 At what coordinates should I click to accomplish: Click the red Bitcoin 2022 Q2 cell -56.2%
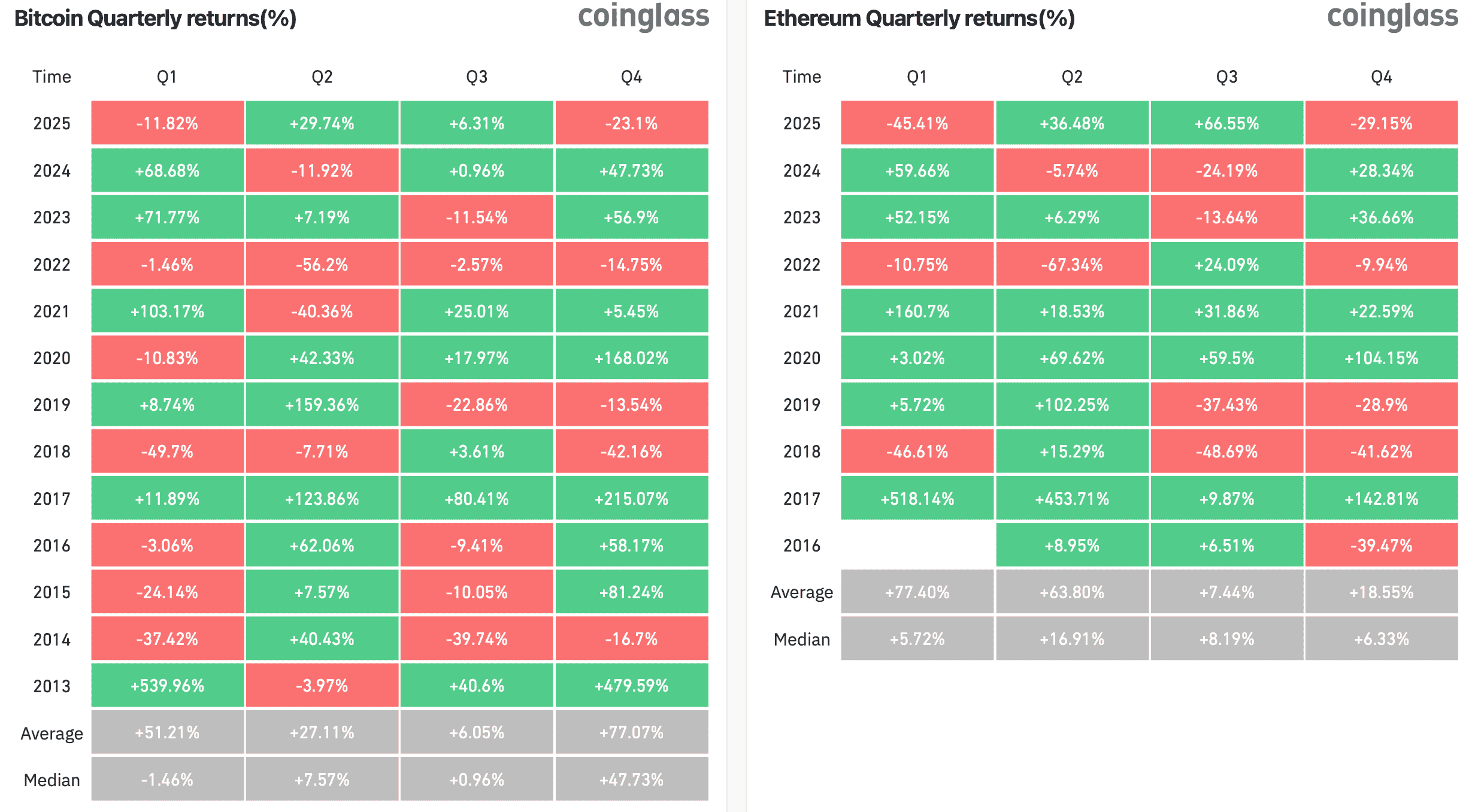(322, 264)
